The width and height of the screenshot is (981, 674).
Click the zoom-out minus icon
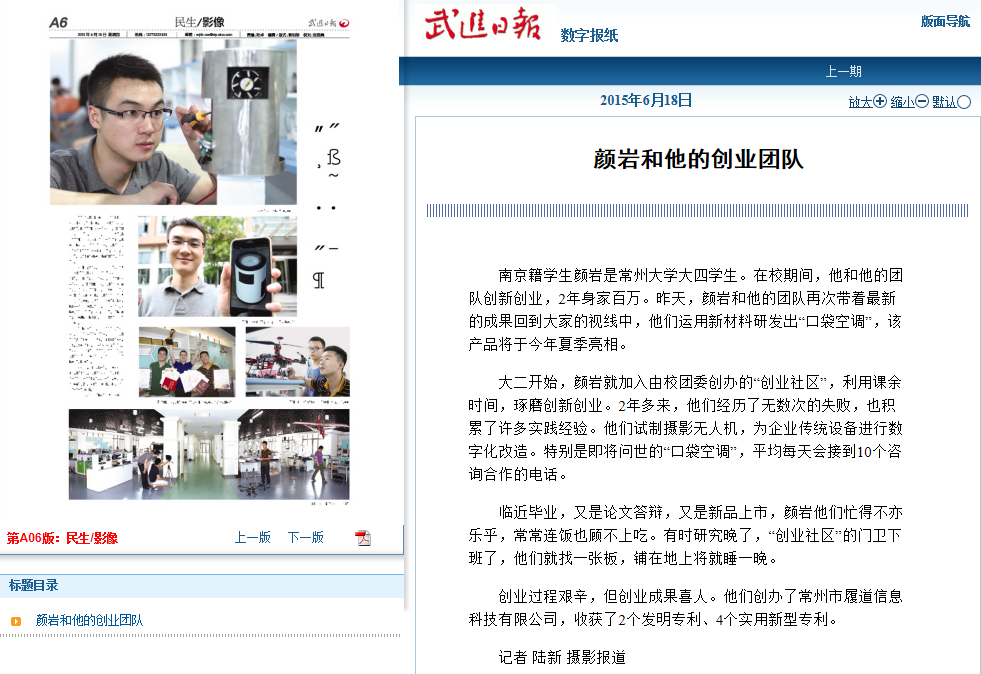tap(922, 101)
